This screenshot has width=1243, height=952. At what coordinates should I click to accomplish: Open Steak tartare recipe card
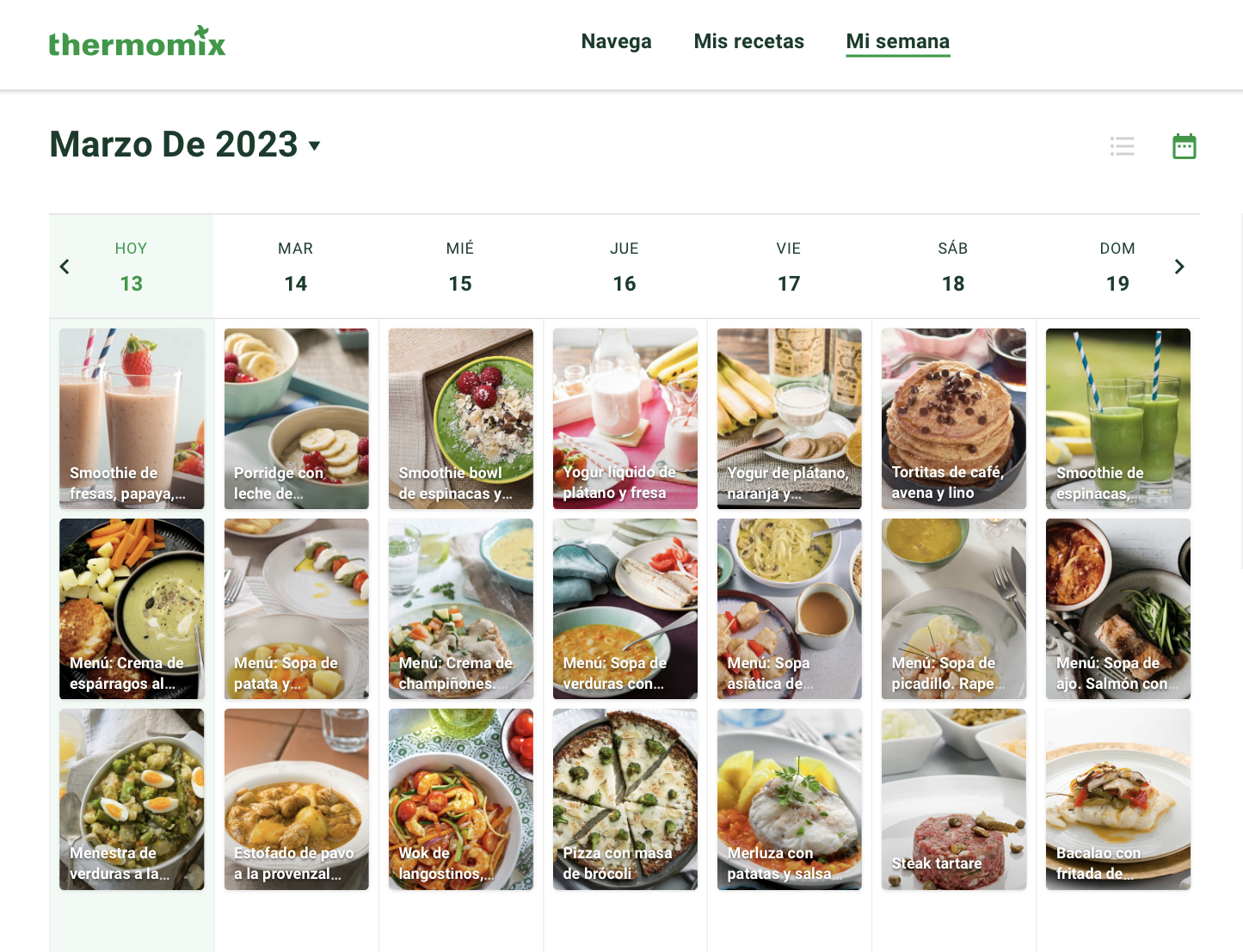(954, 799)
